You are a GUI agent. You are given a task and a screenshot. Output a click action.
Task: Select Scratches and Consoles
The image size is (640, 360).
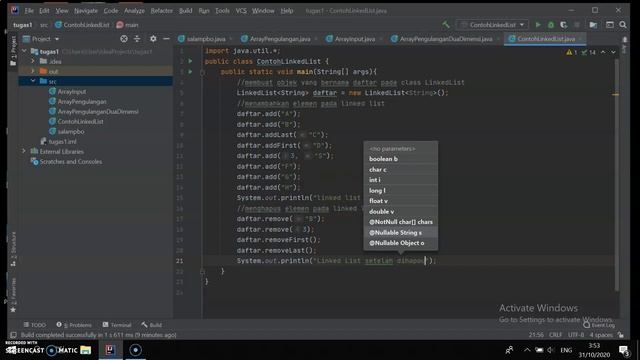pyautogui.click(x=71, y=162)
